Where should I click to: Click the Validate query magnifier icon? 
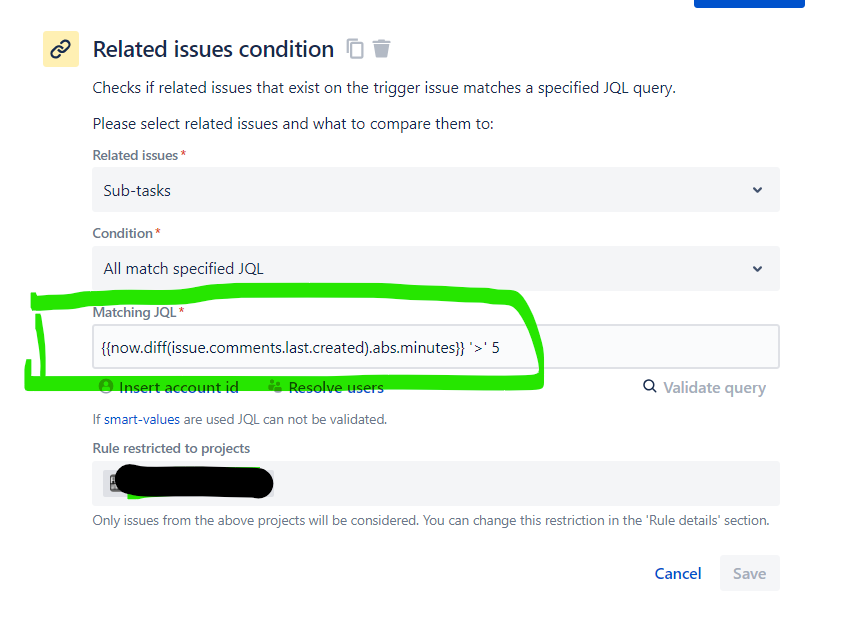650,386
